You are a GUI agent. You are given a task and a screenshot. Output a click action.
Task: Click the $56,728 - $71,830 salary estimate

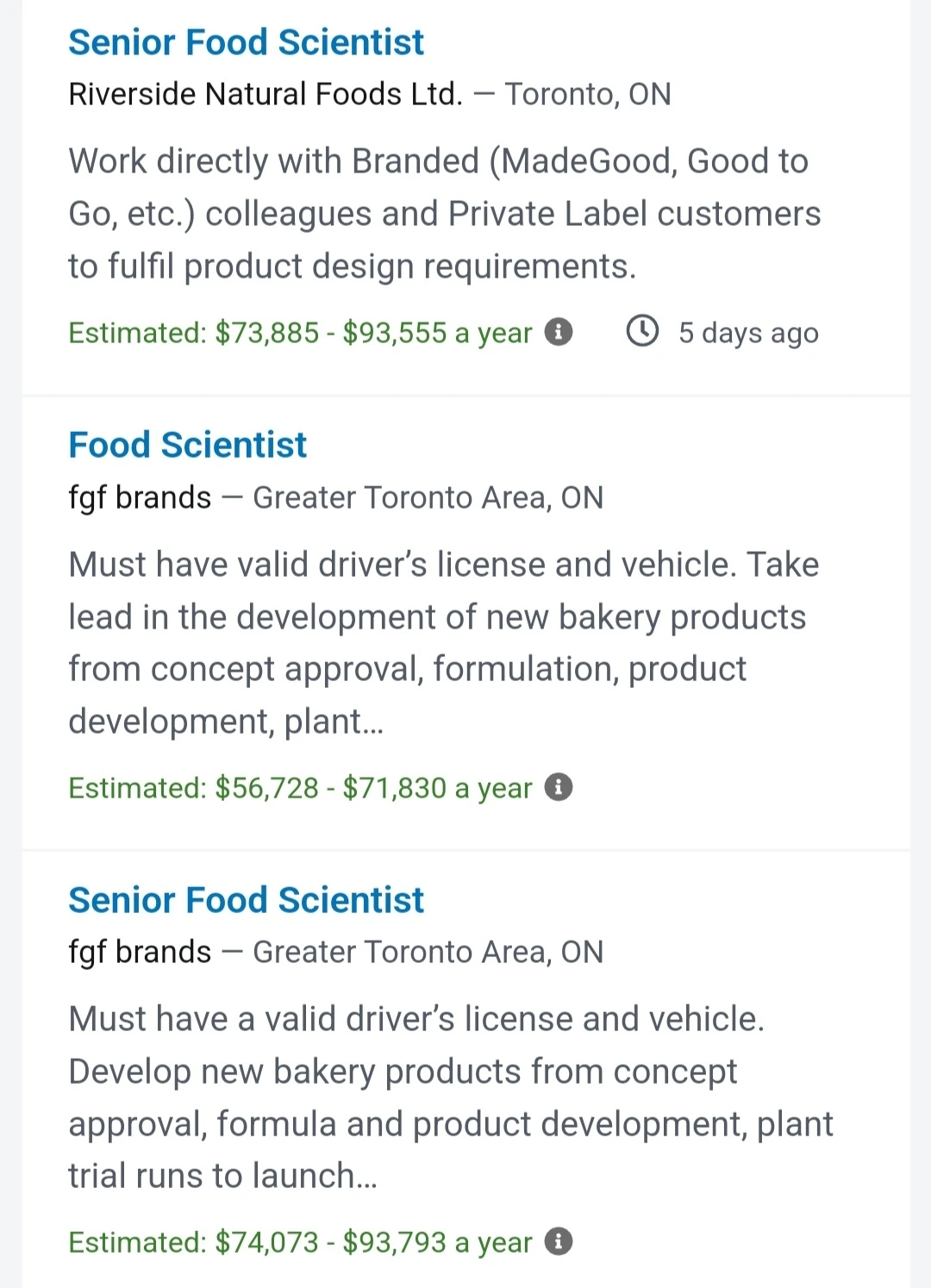click(300, 788)
